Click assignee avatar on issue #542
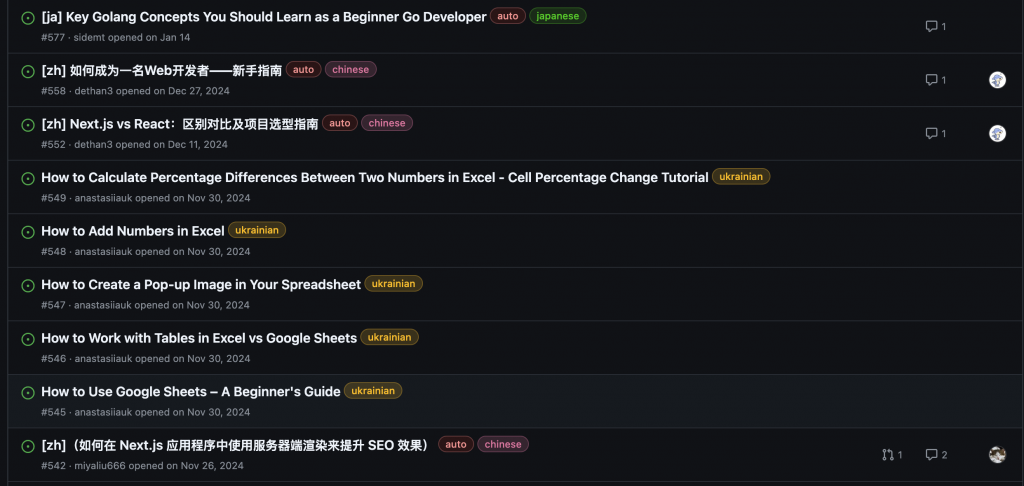 tap(997, 455)
